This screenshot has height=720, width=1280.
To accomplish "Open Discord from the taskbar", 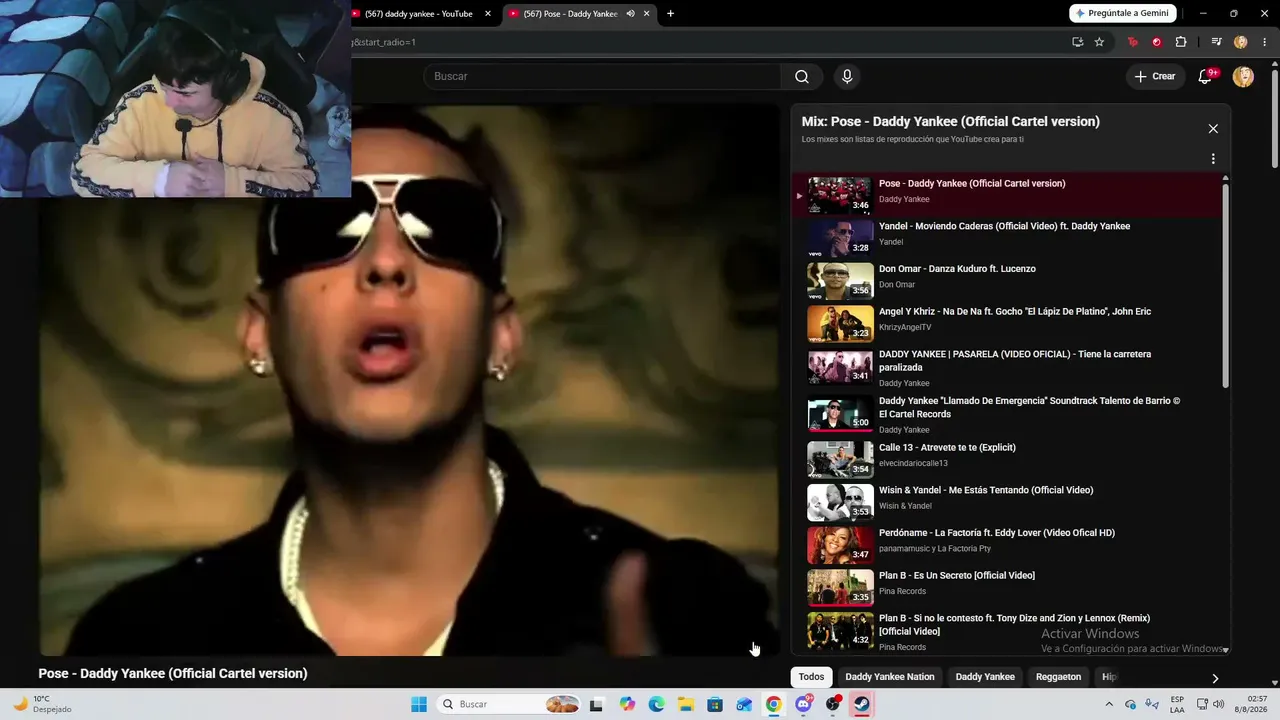I will tap(803, 704).
